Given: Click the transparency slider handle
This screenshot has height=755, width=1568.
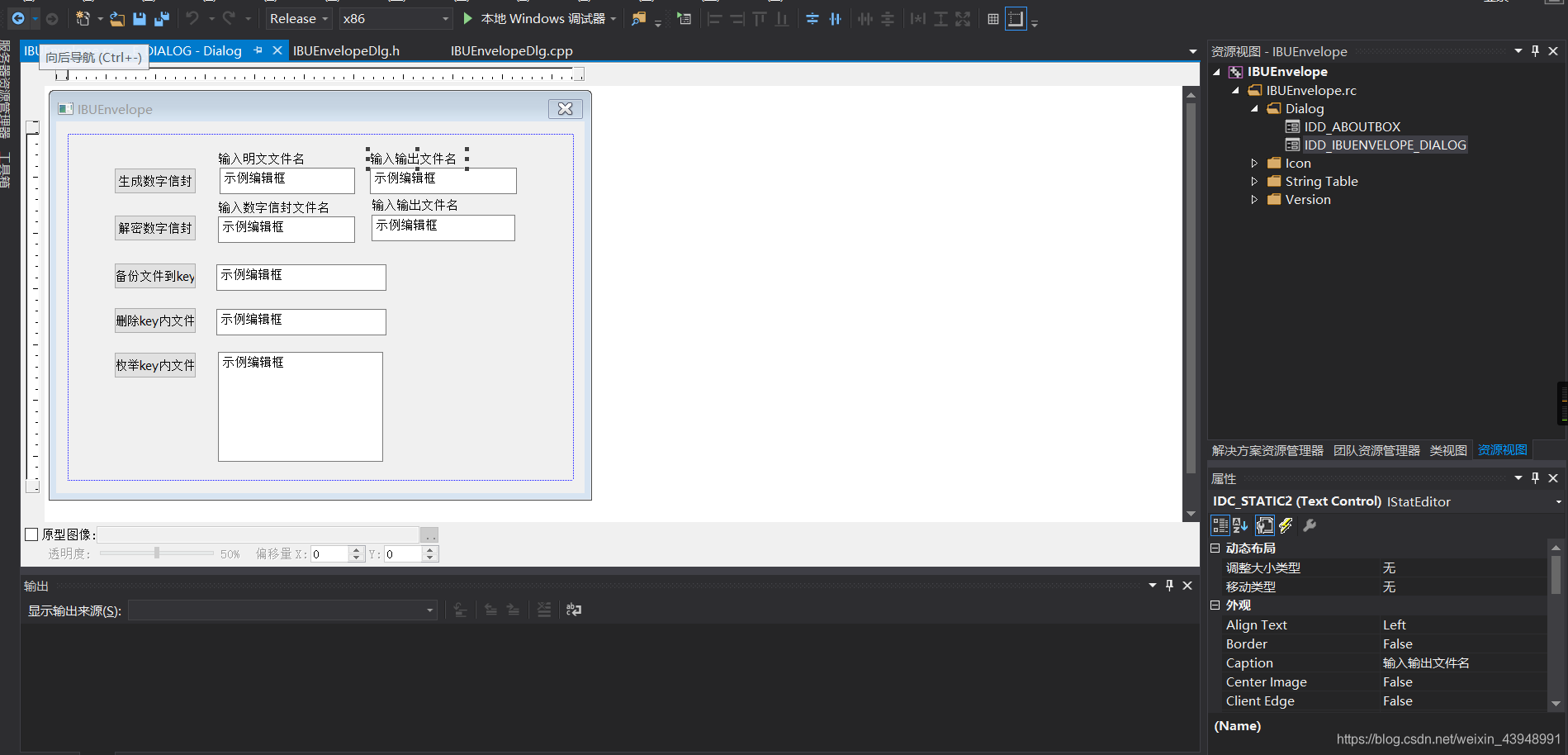Looking at the screenshot, I should [x=156, y=553].
